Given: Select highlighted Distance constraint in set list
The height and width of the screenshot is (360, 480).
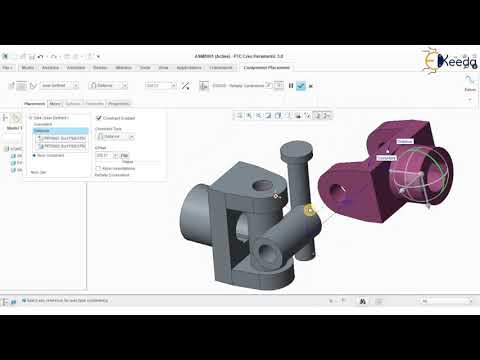Looking at the screenshot, I should (60, 131).
